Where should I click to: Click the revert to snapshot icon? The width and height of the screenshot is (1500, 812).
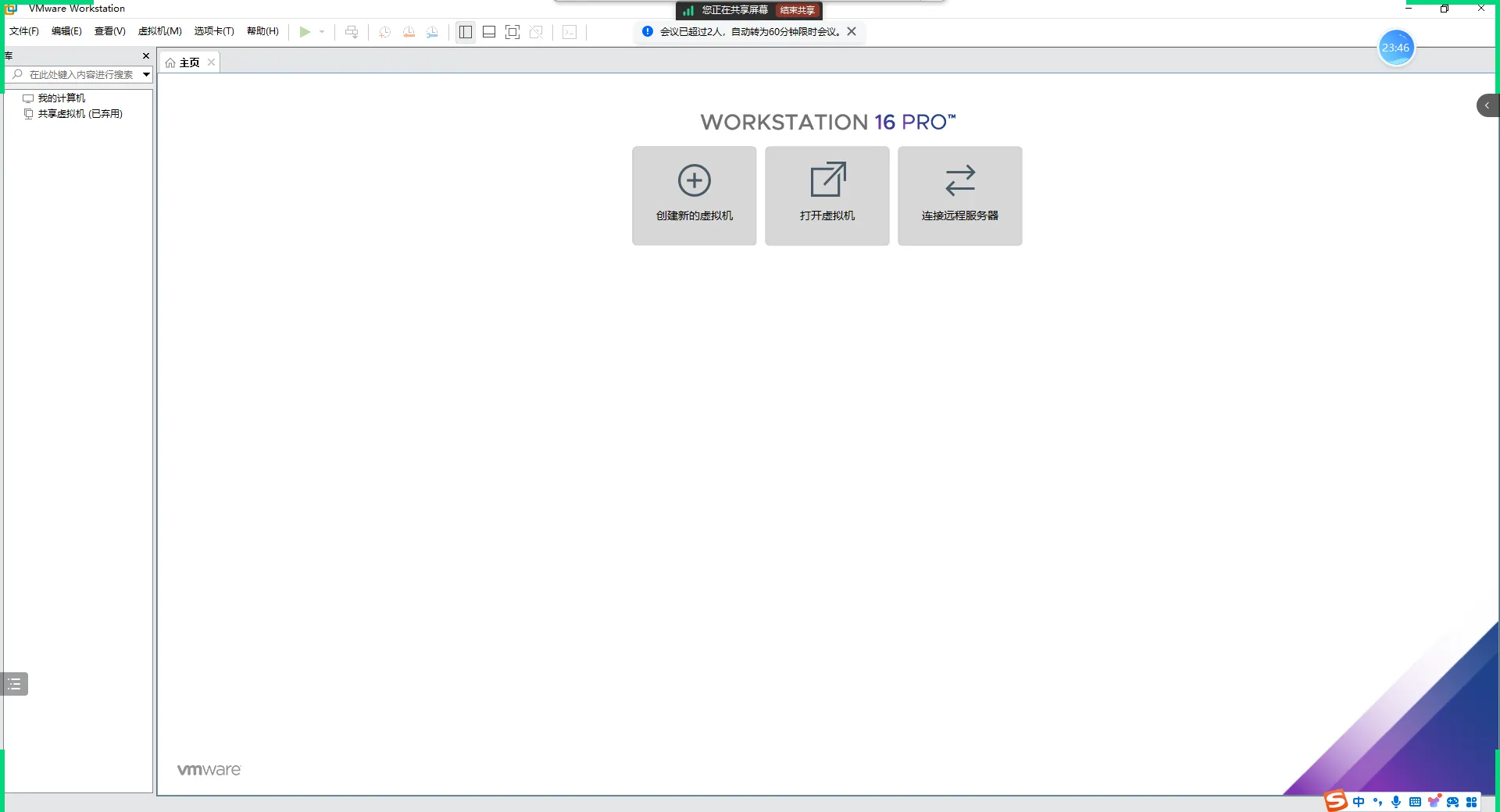point(409,32)
